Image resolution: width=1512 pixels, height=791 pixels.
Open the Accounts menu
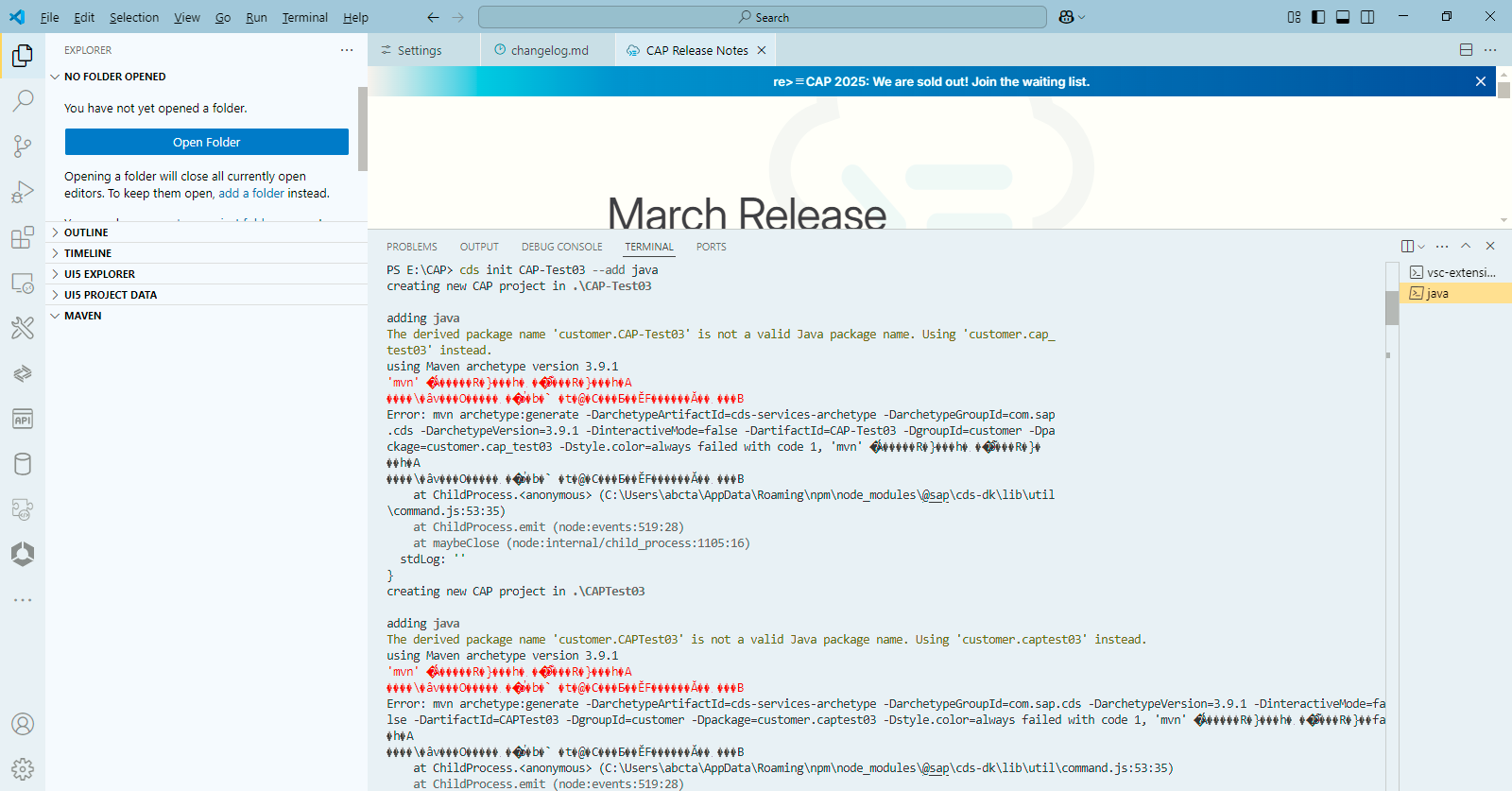[23, 724]
